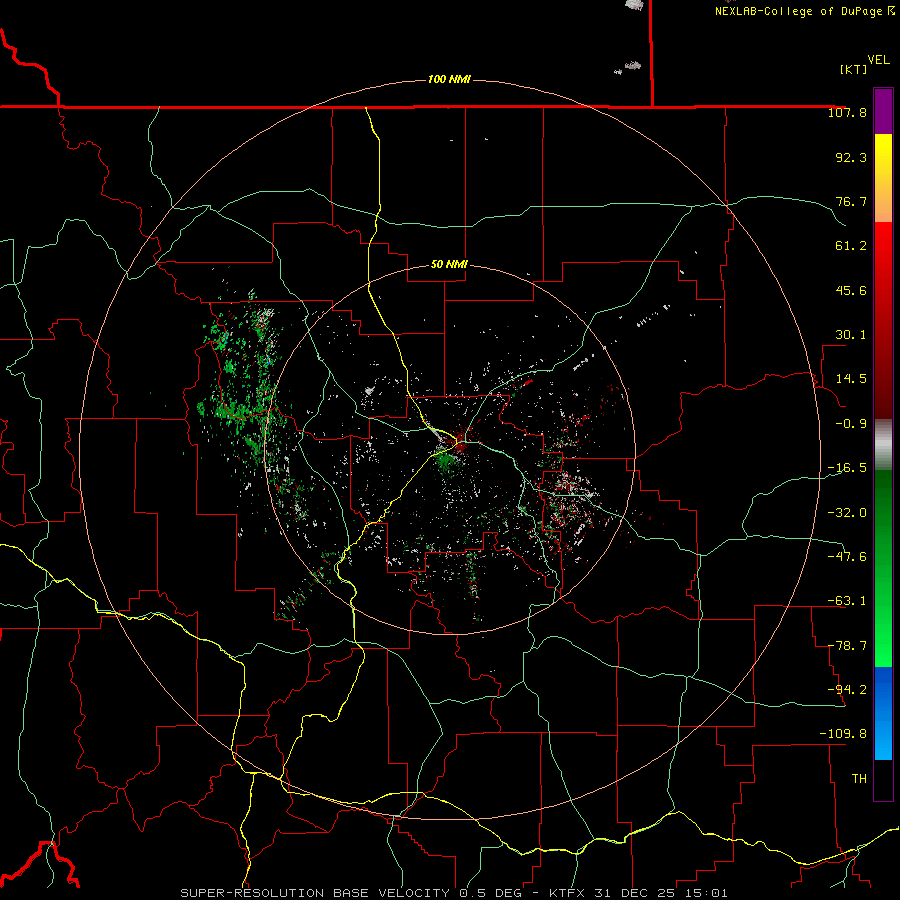The height and width of the screenshot is (900, 900).
Task: Click the product caption text at the bottom
Action: coord(454,893)
